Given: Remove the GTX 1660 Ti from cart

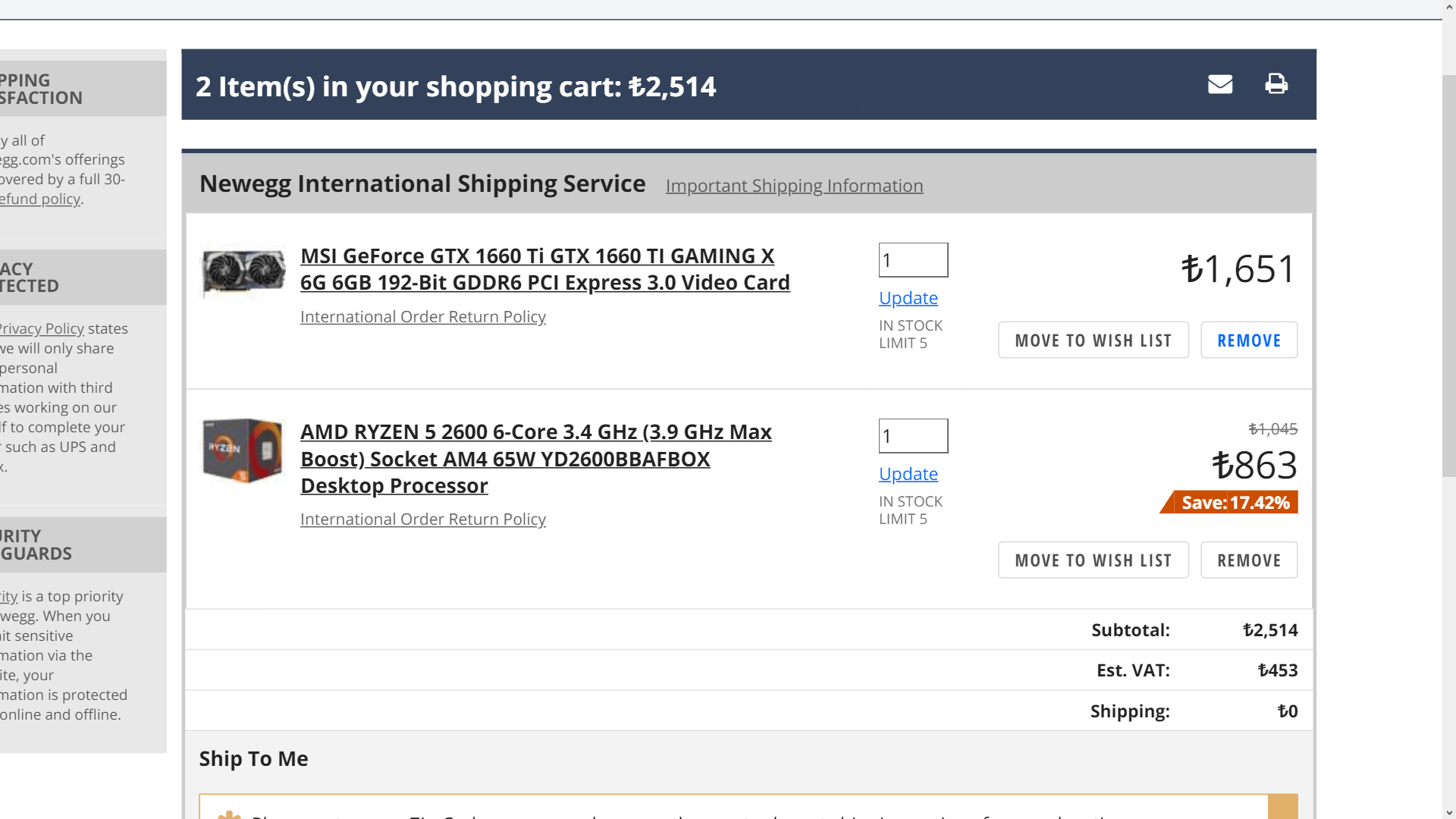Looking at the screenshot, I should [1248, 340].
